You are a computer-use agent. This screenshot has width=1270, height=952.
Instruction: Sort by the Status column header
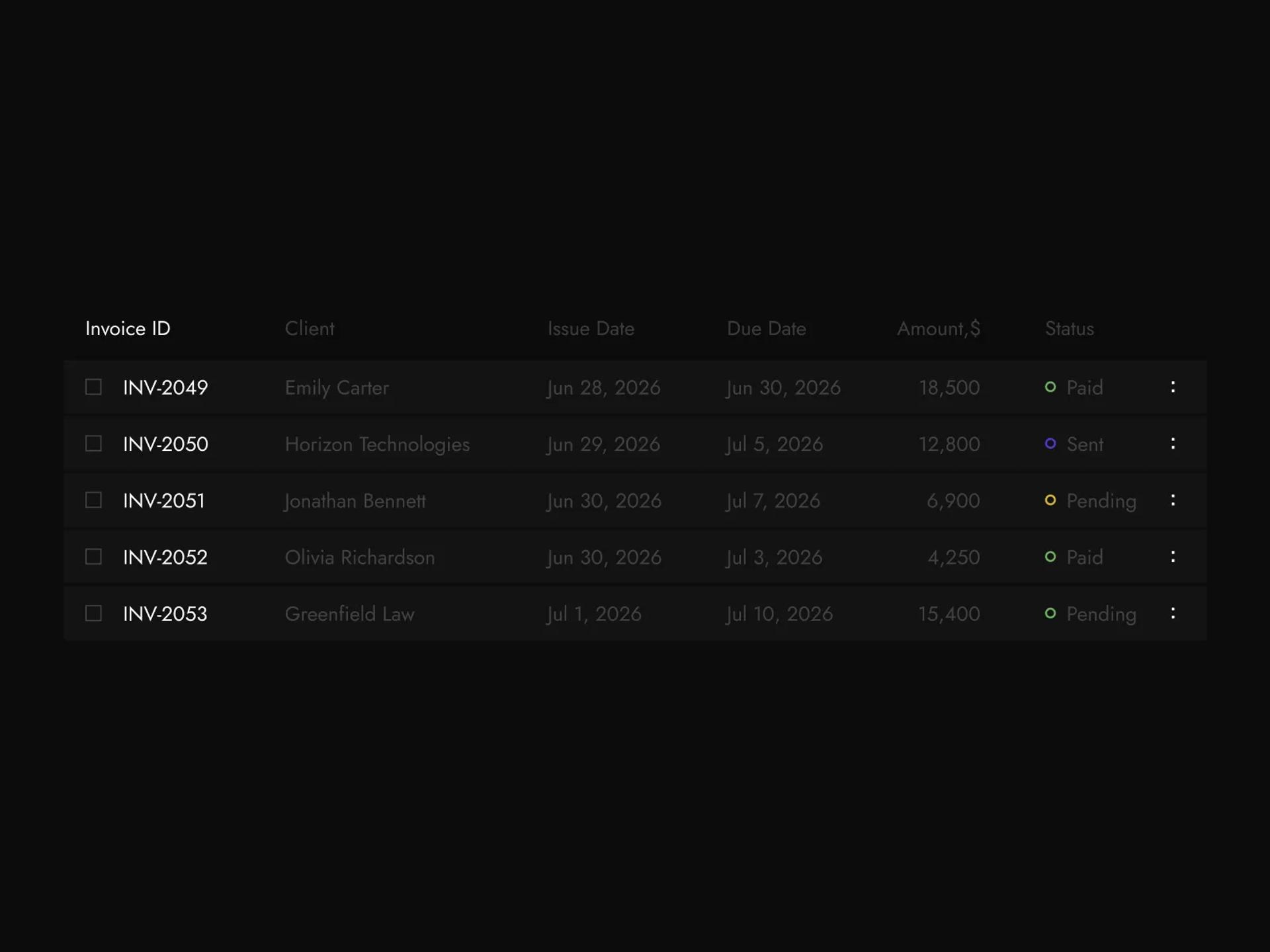point(1069,329)
